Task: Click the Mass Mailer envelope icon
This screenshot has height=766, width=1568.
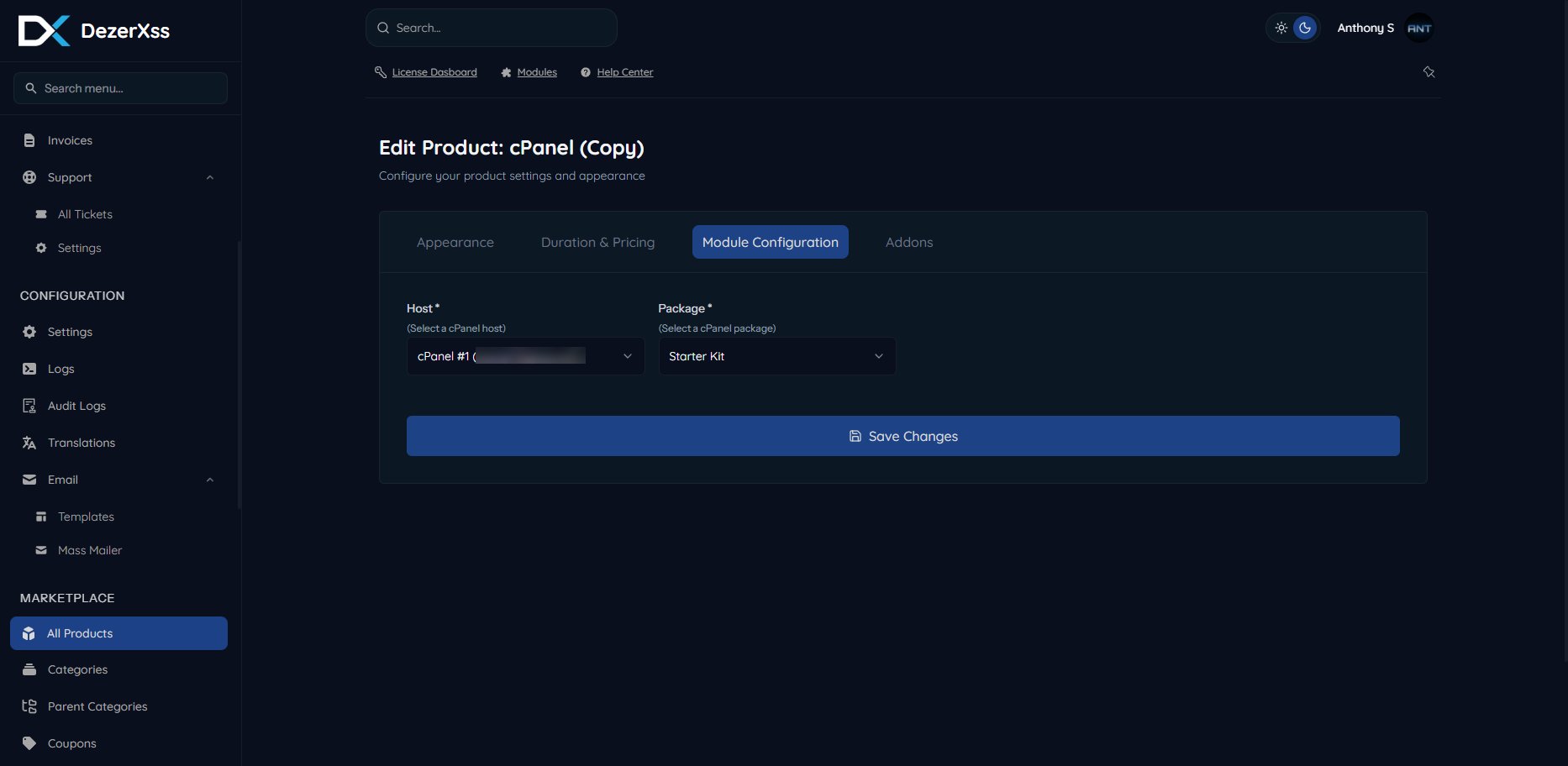Action: pos(41,550)
